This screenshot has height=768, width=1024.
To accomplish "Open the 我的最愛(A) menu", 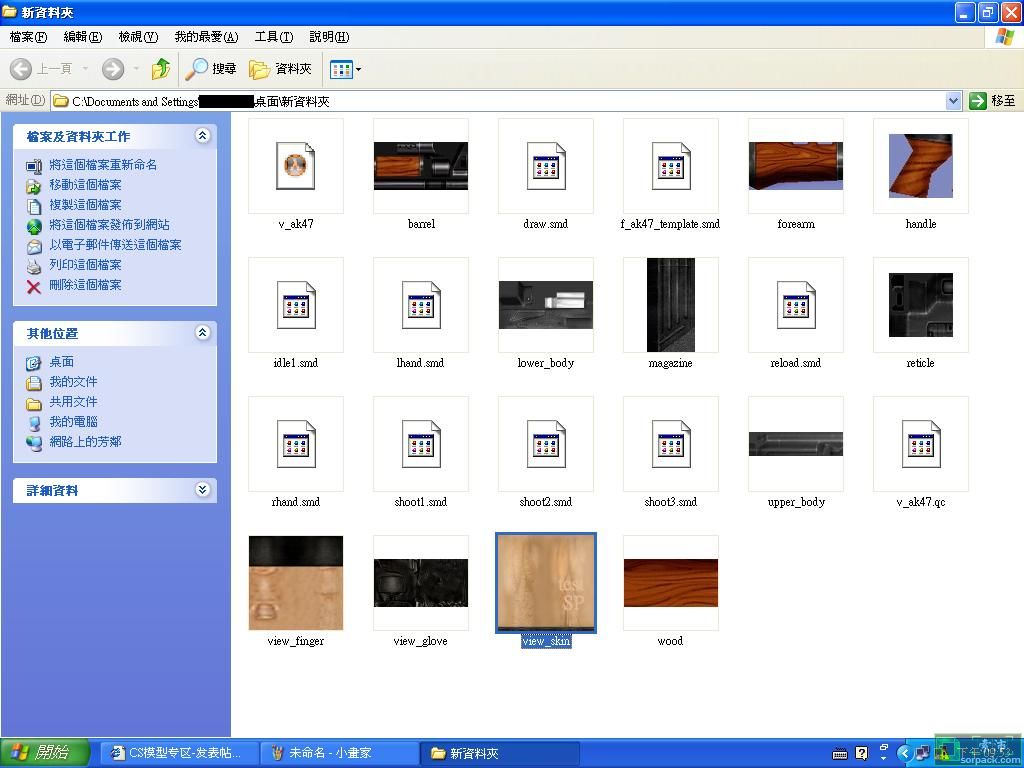I will tap(206, 37).
